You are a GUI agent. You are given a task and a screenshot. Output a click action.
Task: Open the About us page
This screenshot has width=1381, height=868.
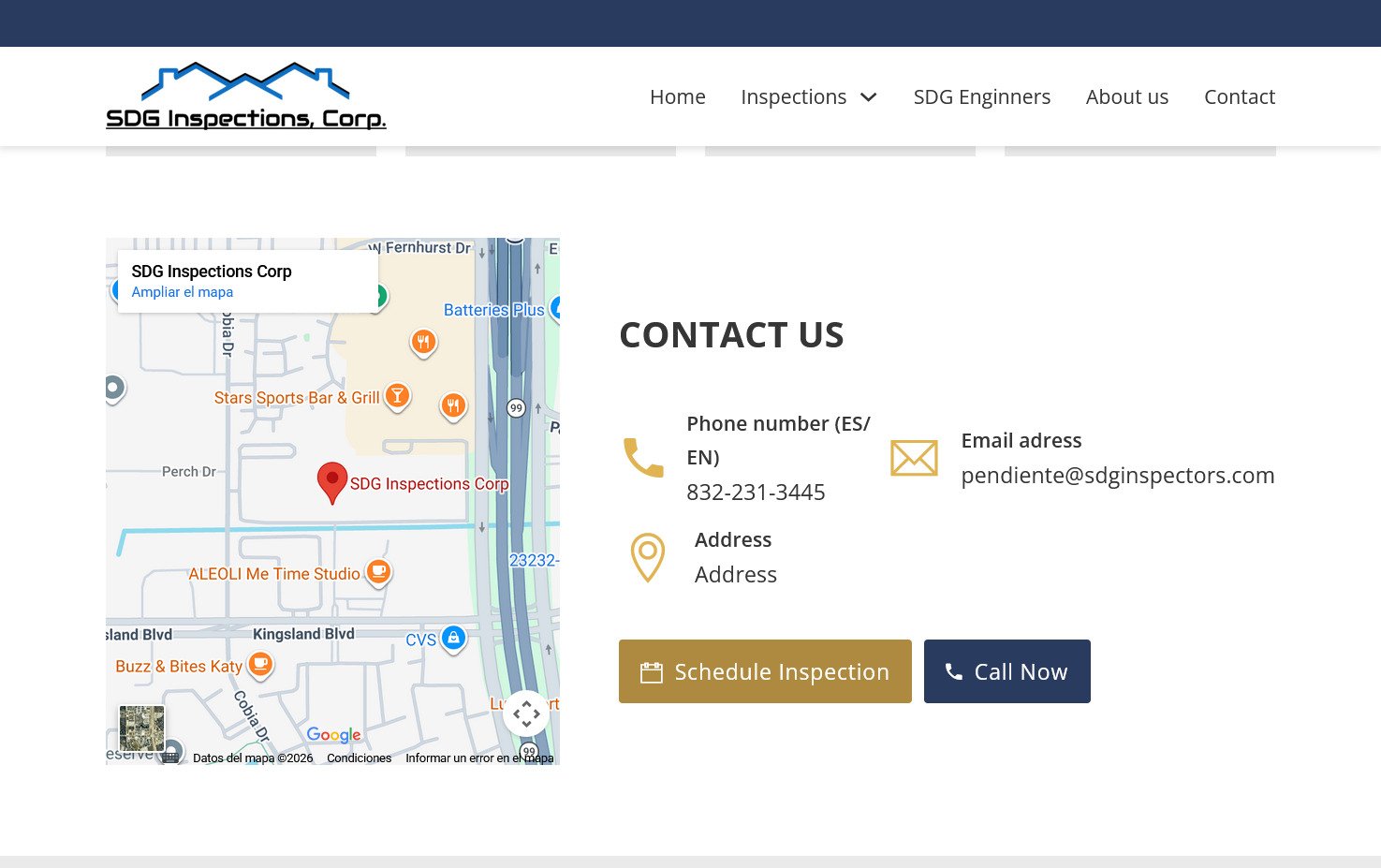(x=1126, y=96)
